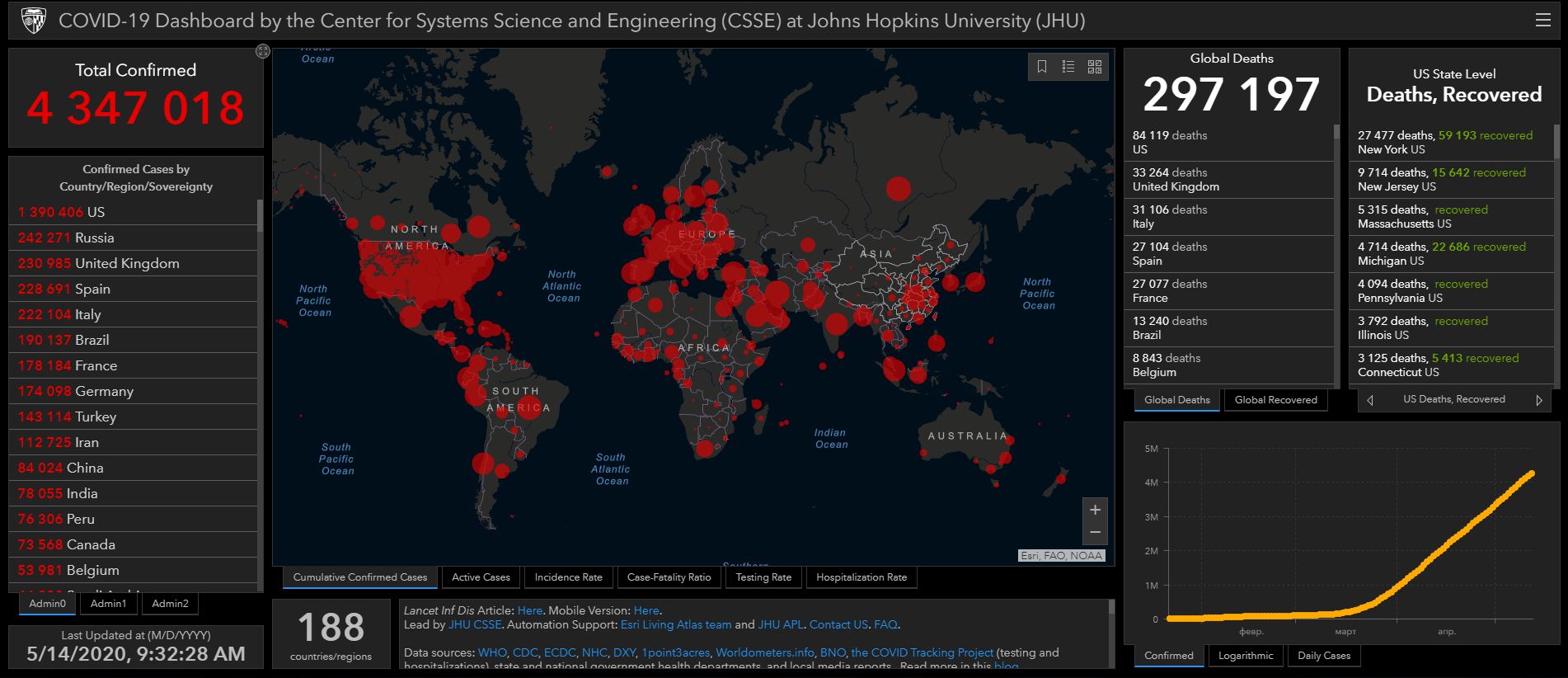This screenshot has height=678, width=1568.
Task: Show the Case-Fatality Ratio map tab
Action: click(669, 577)
